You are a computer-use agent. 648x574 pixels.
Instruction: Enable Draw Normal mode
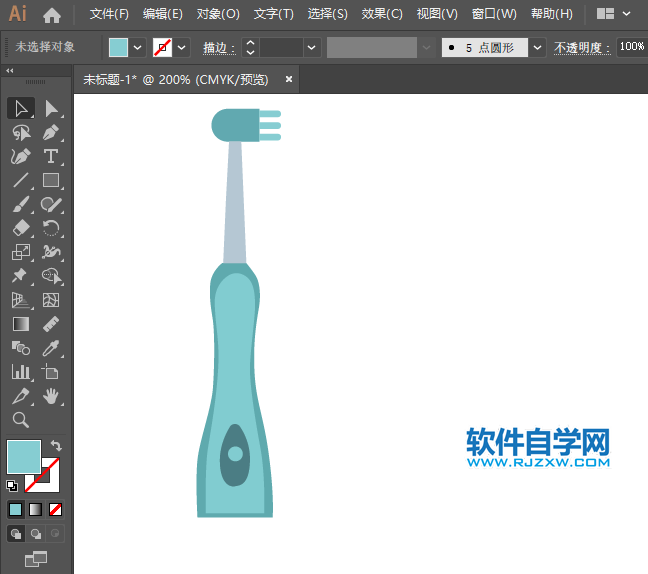16,534
